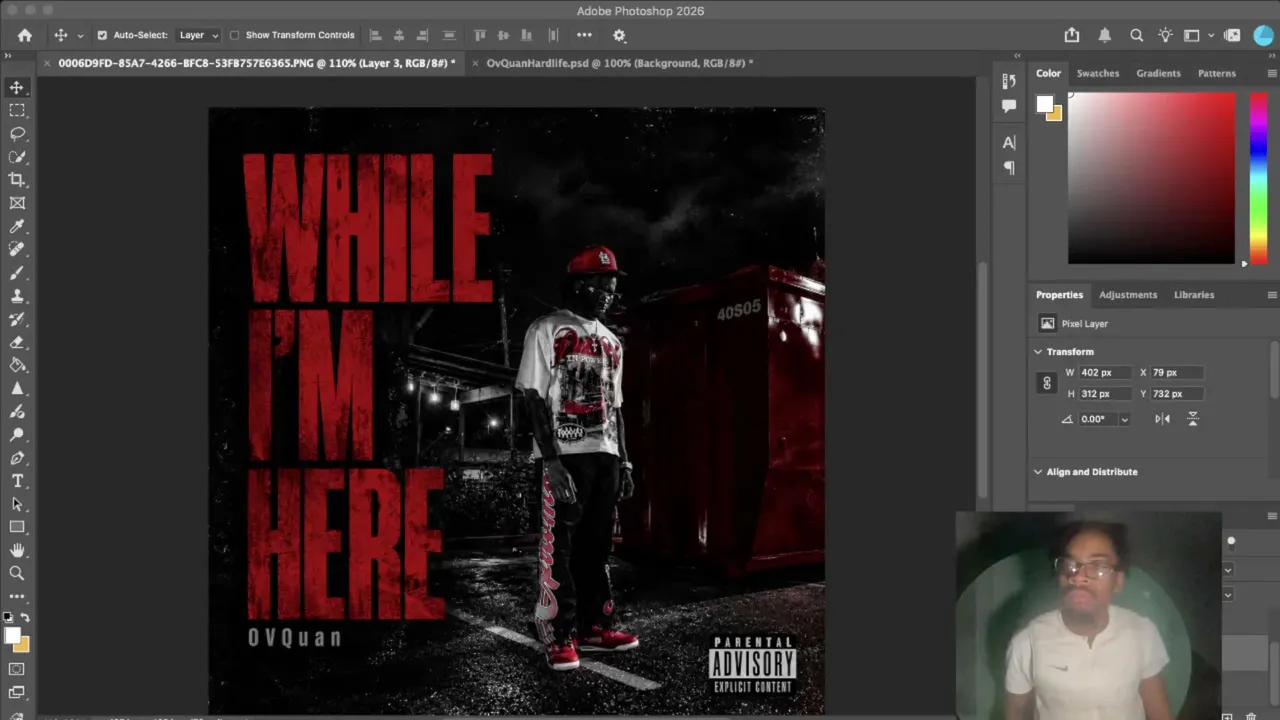This screenshot has height=720, width=1280.
Task: Select the Pen tool
Action: 17,458
